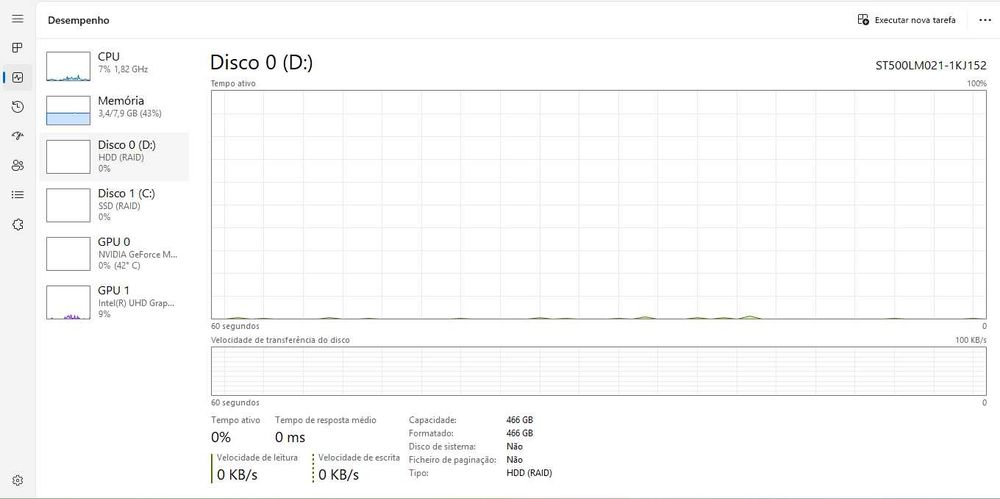Click the Executar nova tarefa button
Screen dimensions: 1000x499
coord(907,20)
